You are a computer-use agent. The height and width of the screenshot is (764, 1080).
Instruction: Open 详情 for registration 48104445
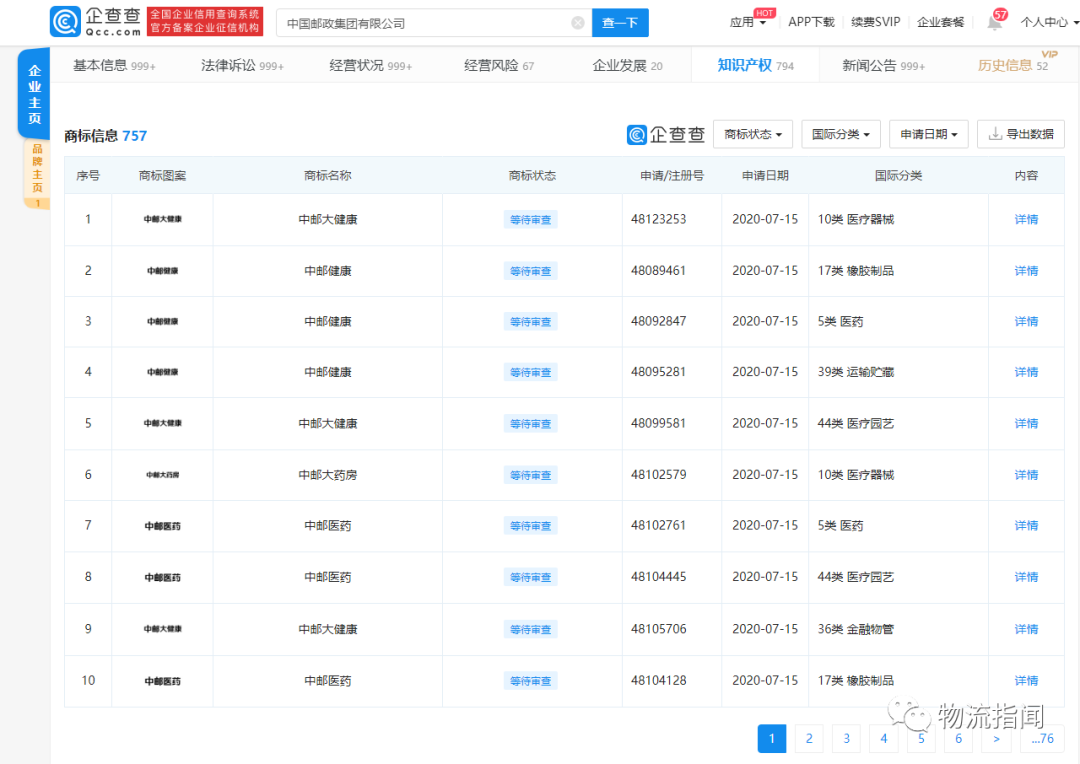pos(1026,577)
